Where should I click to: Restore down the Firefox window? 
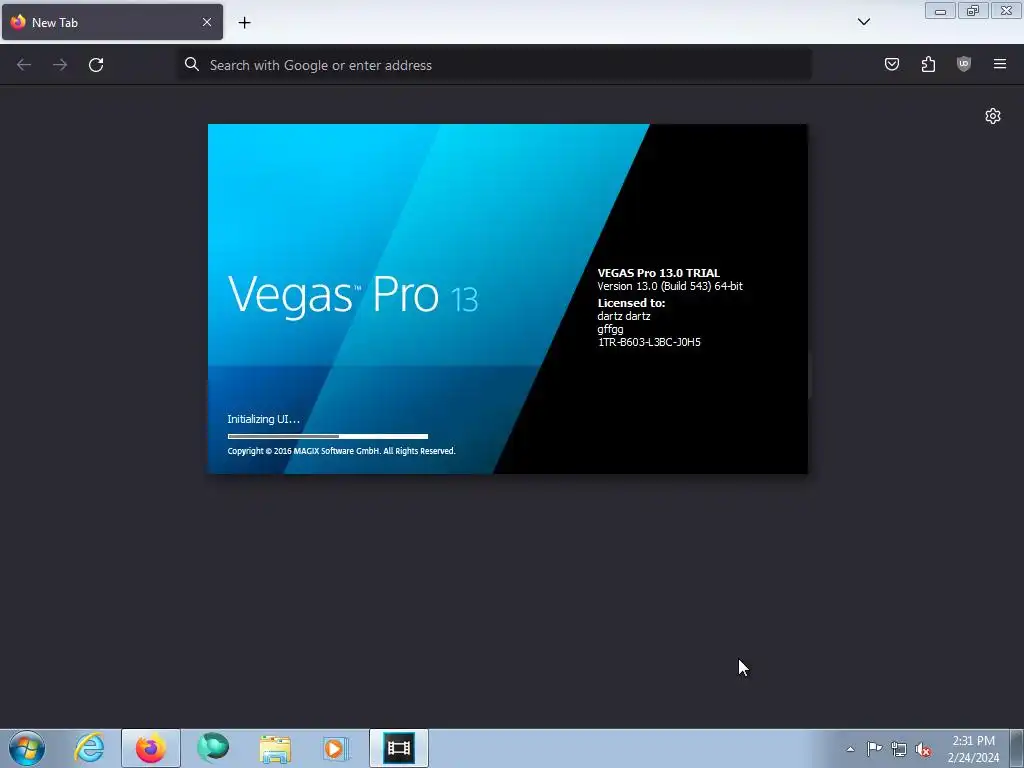pos(973,11)
